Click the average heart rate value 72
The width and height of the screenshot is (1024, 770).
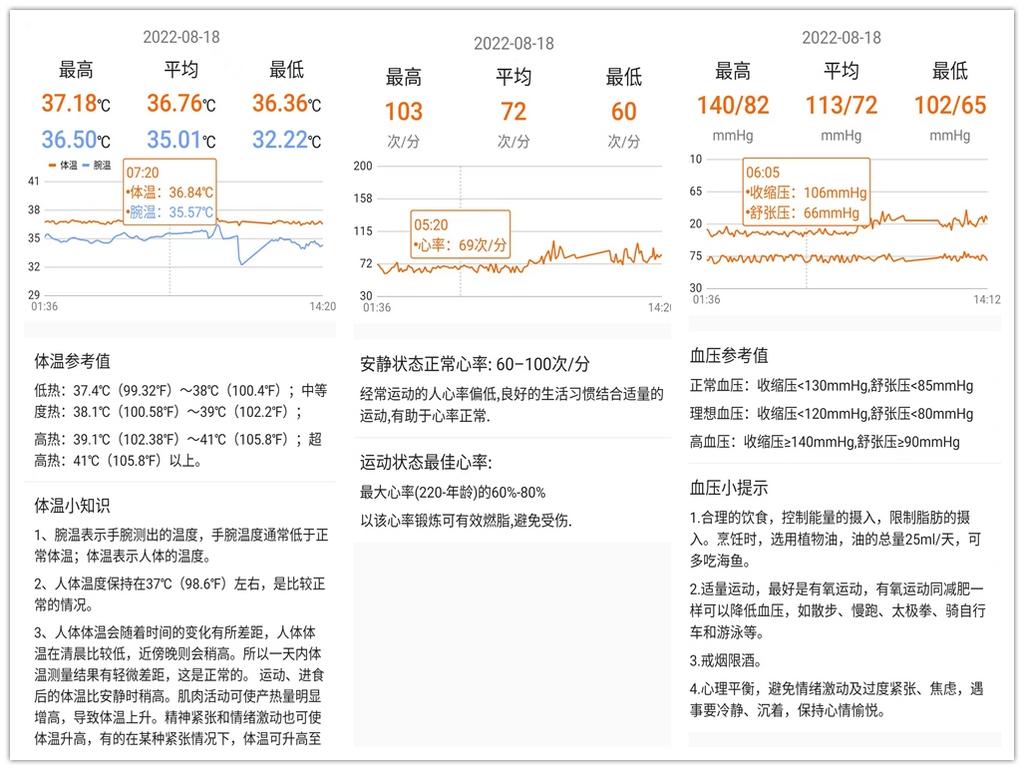point(513,112)
